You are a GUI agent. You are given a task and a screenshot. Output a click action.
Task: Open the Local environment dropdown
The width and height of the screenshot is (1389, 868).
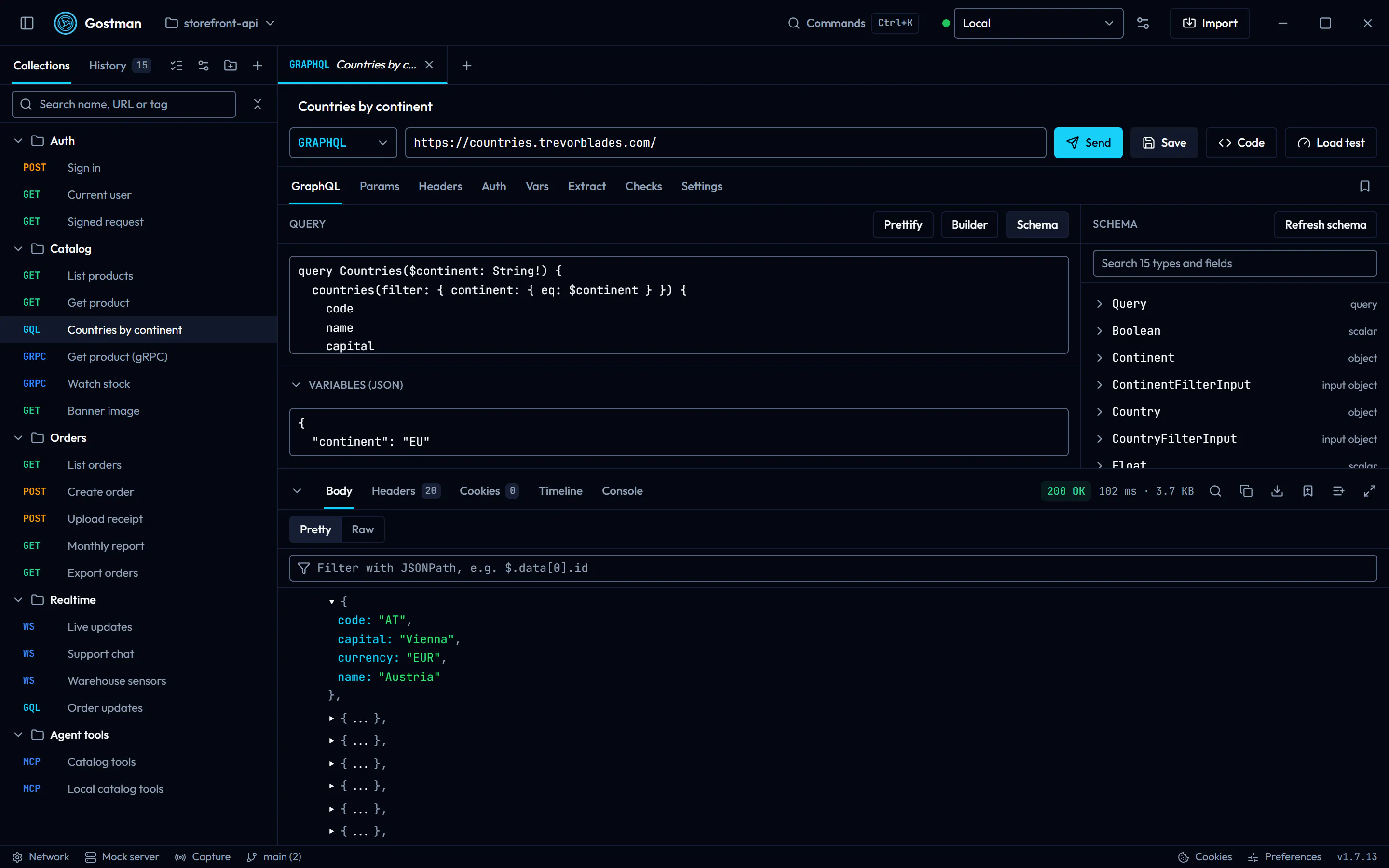(1038, 23)
